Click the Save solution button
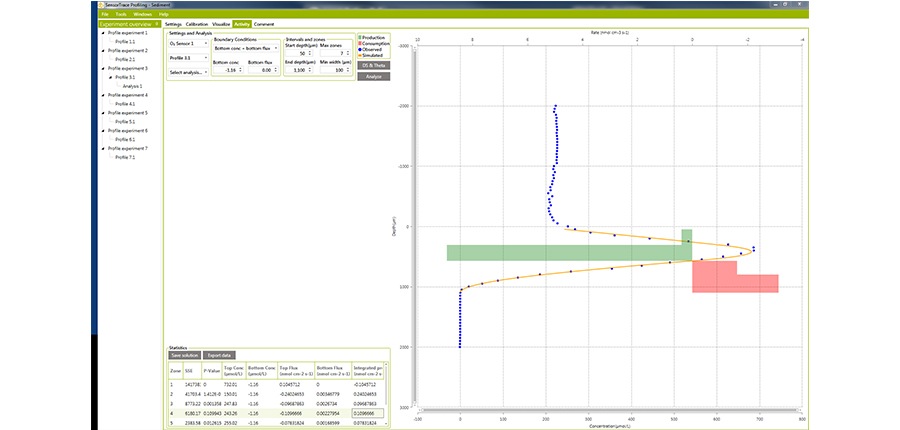 (185, 355)
